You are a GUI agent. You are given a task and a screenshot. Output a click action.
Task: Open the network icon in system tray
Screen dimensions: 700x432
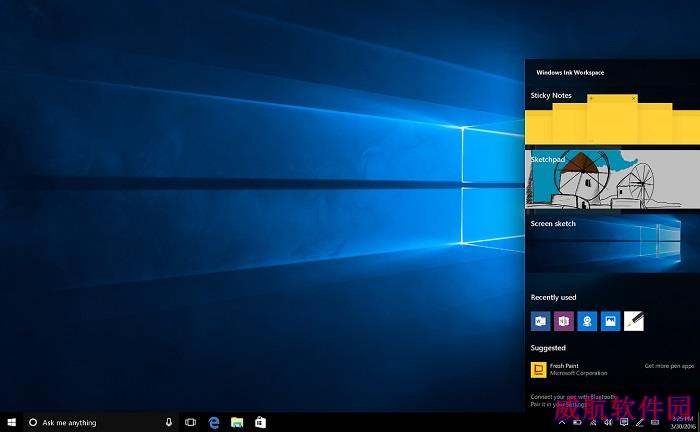pyautogui.click(x=593, y=422)
